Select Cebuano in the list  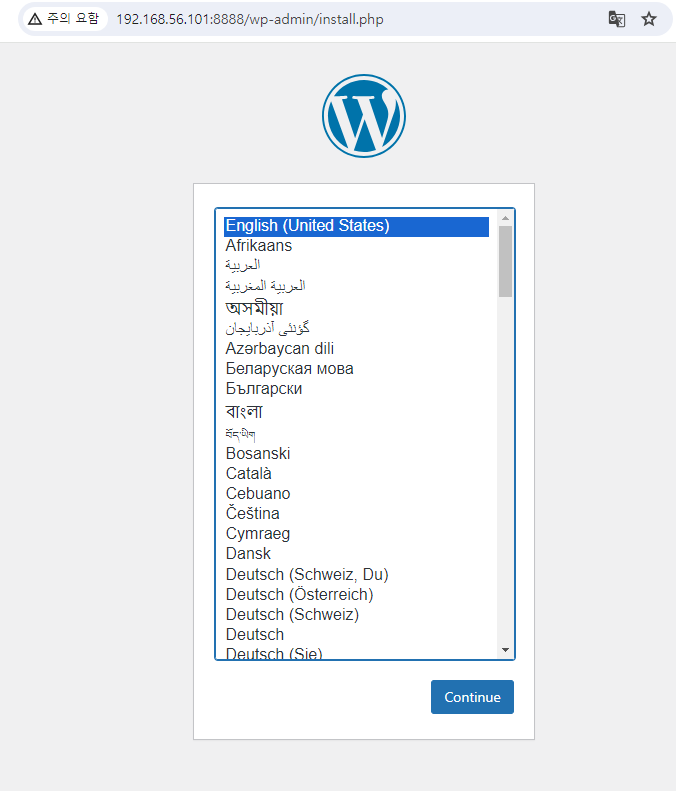[356, 493]
